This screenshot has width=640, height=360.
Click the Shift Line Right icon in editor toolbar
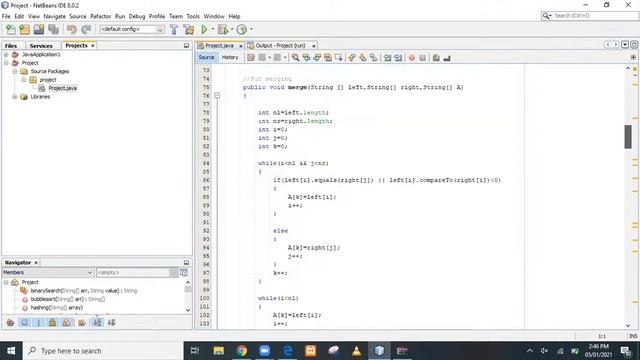[398, 58]
